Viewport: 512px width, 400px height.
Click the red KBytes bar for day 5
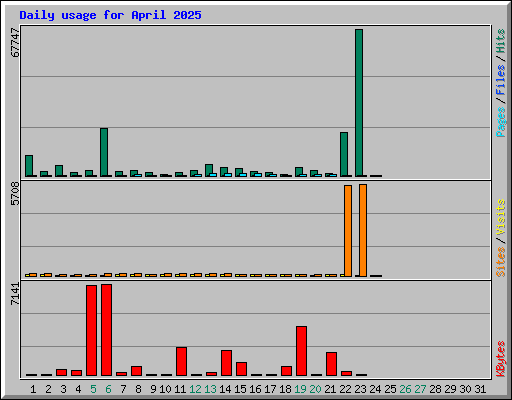point(91,330)
